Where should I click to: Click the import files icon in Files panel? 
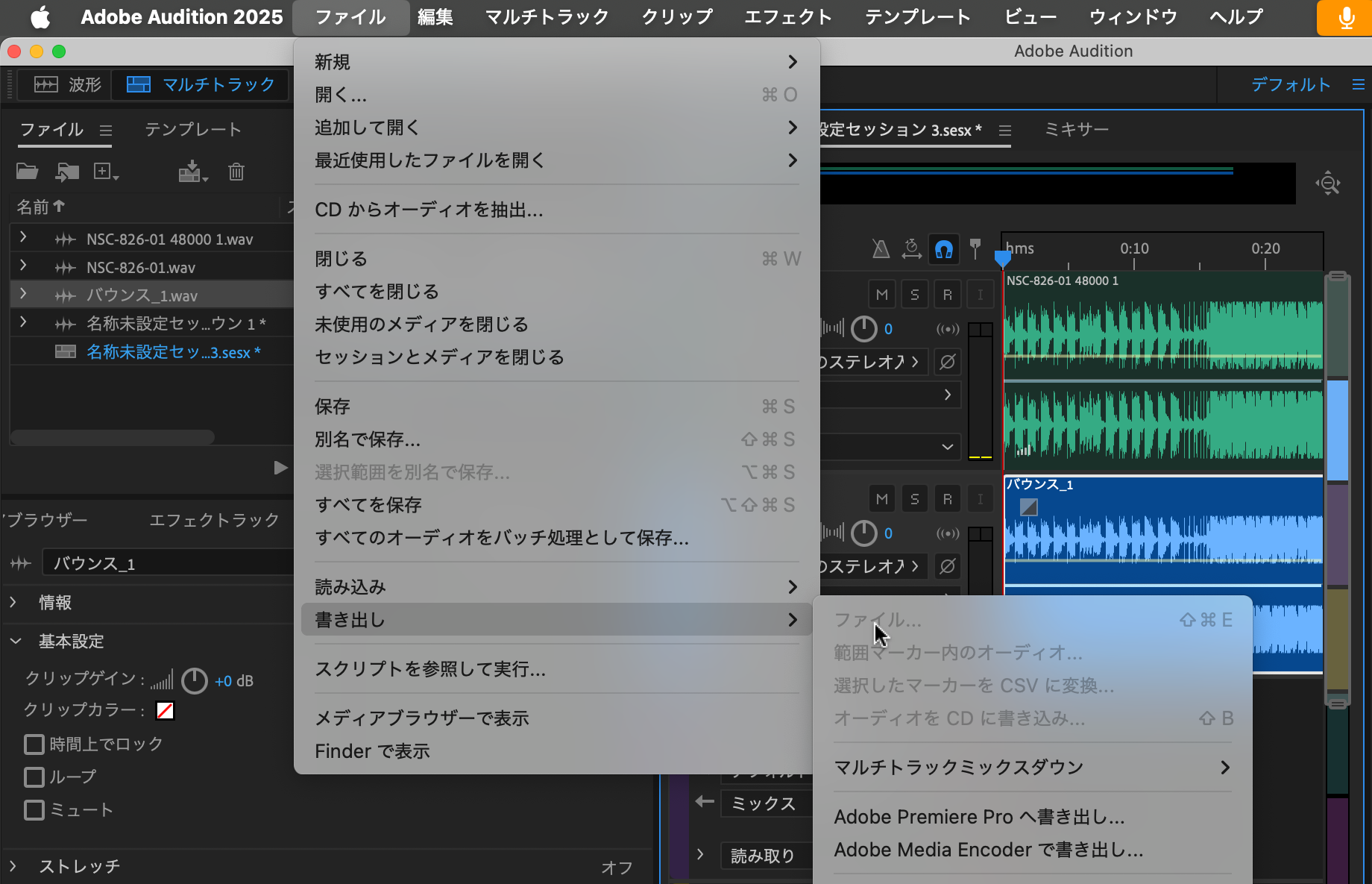coord(67,171)
